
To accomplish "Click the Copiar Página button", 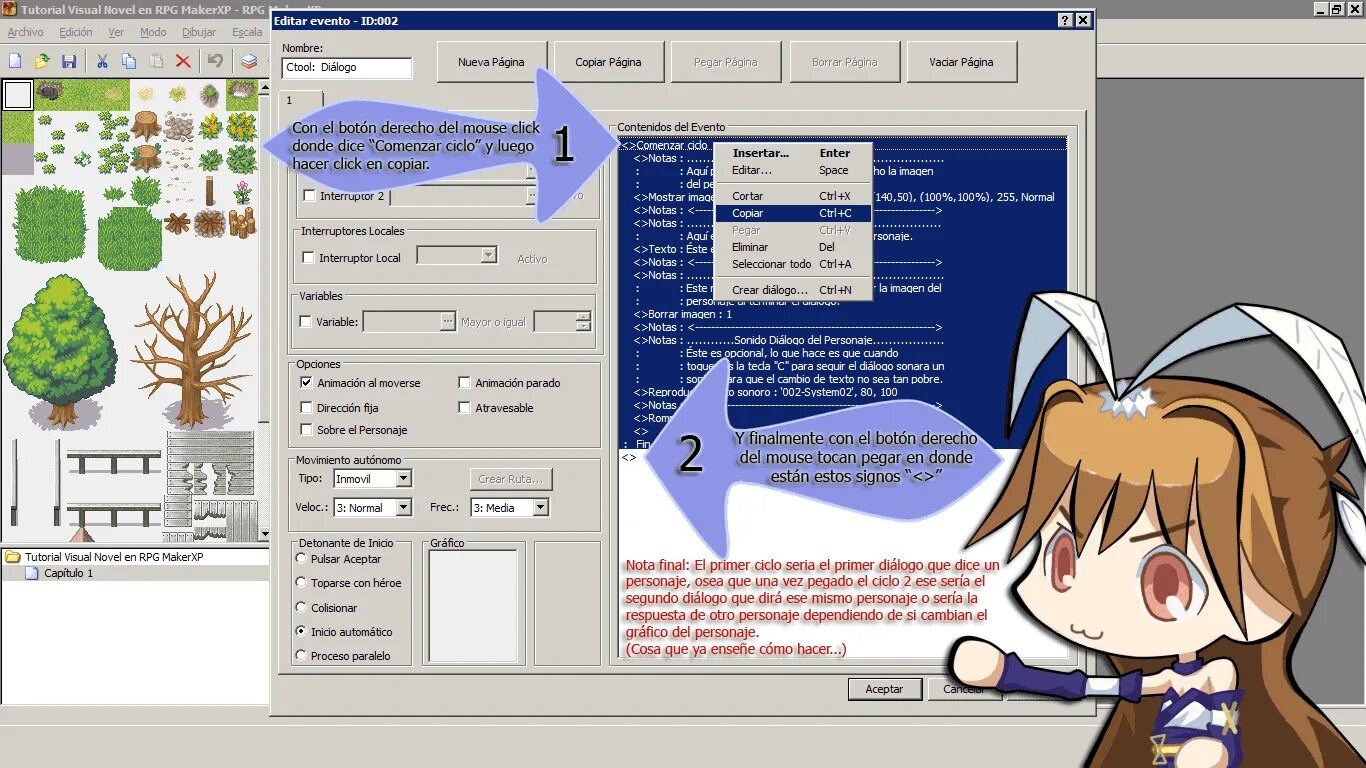I will [x=608, y=62].
